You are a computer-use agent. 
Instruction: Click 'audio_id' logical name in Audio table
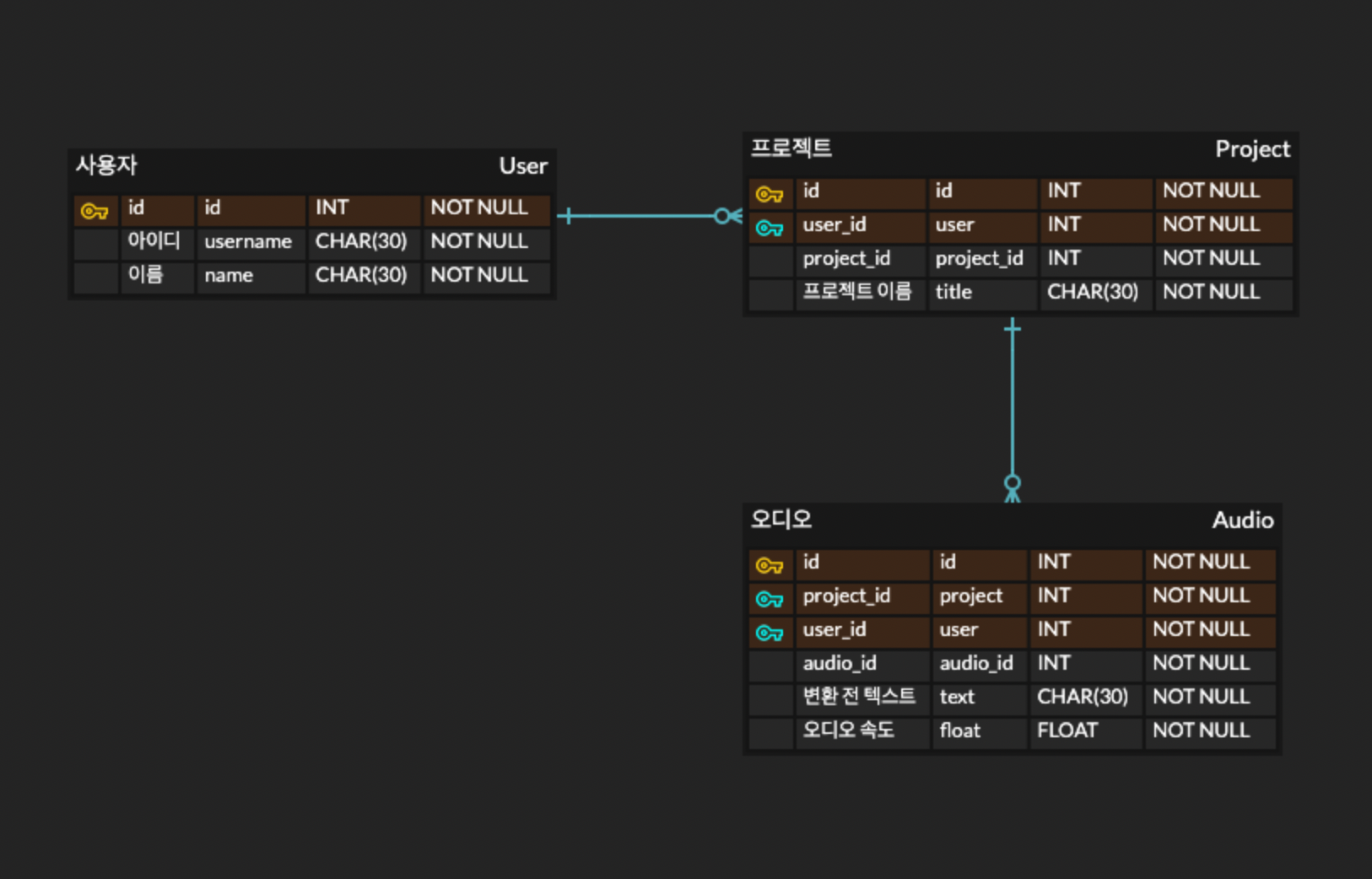point(862,664)
